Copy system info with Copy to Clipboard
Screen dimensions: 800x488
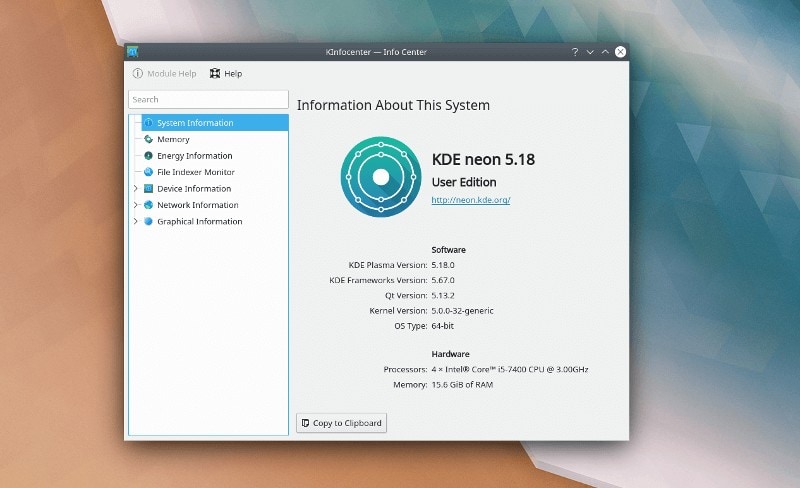coord(341,423)
